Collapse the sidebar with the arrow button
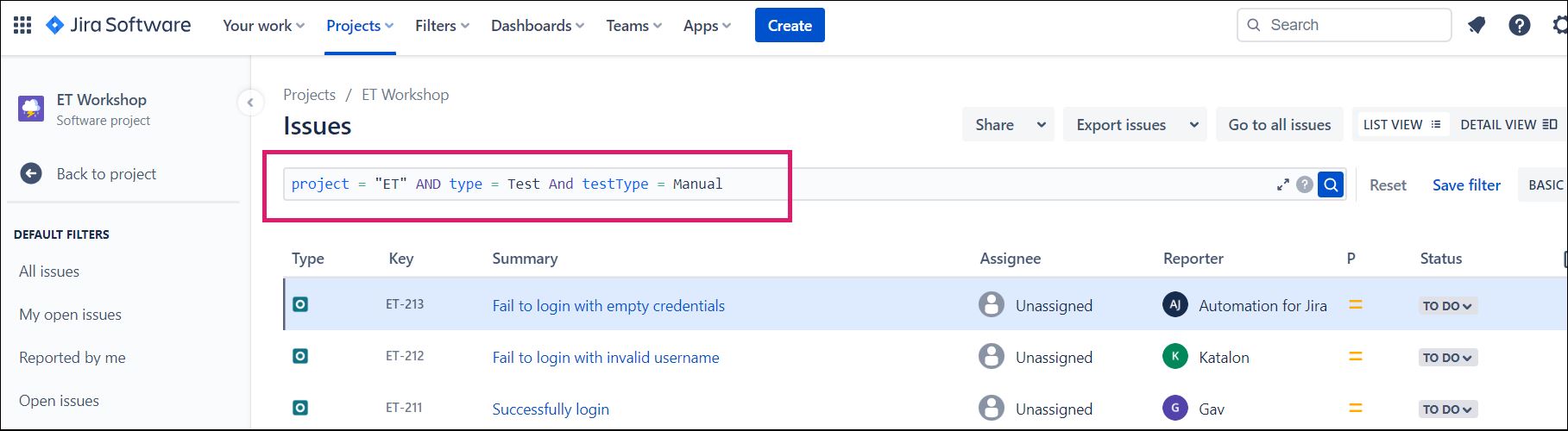Screen dimensions: 1568x431 (x=250, y=103)
